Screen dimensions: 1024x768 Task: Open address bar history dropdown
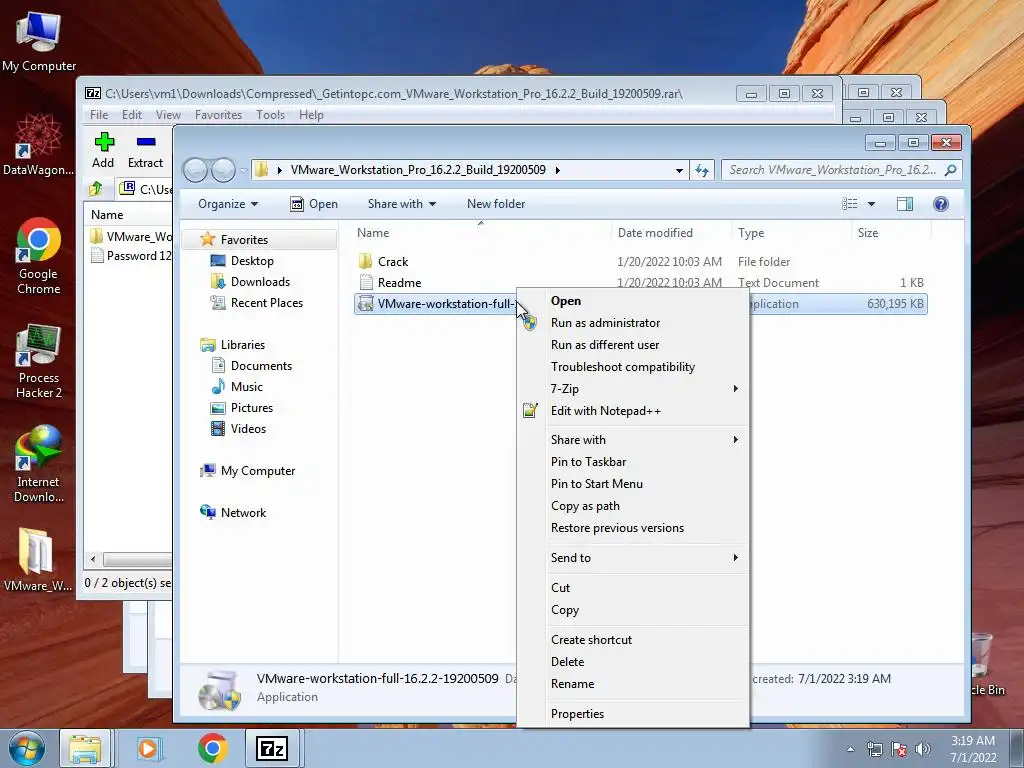(x=679, y=170)
